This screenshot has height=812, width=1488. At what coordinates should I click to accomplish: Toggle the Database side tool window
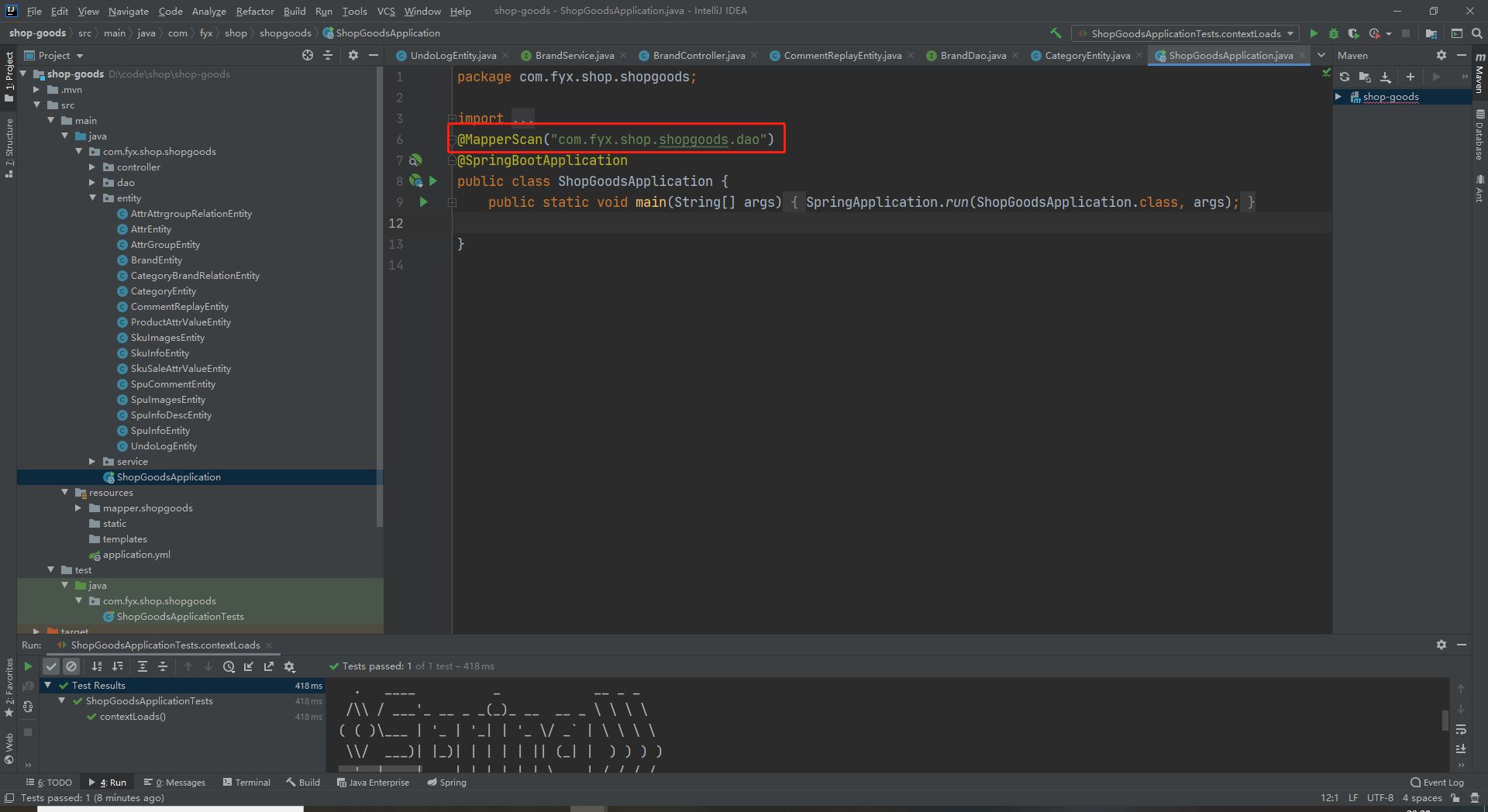click(1479, 135)
